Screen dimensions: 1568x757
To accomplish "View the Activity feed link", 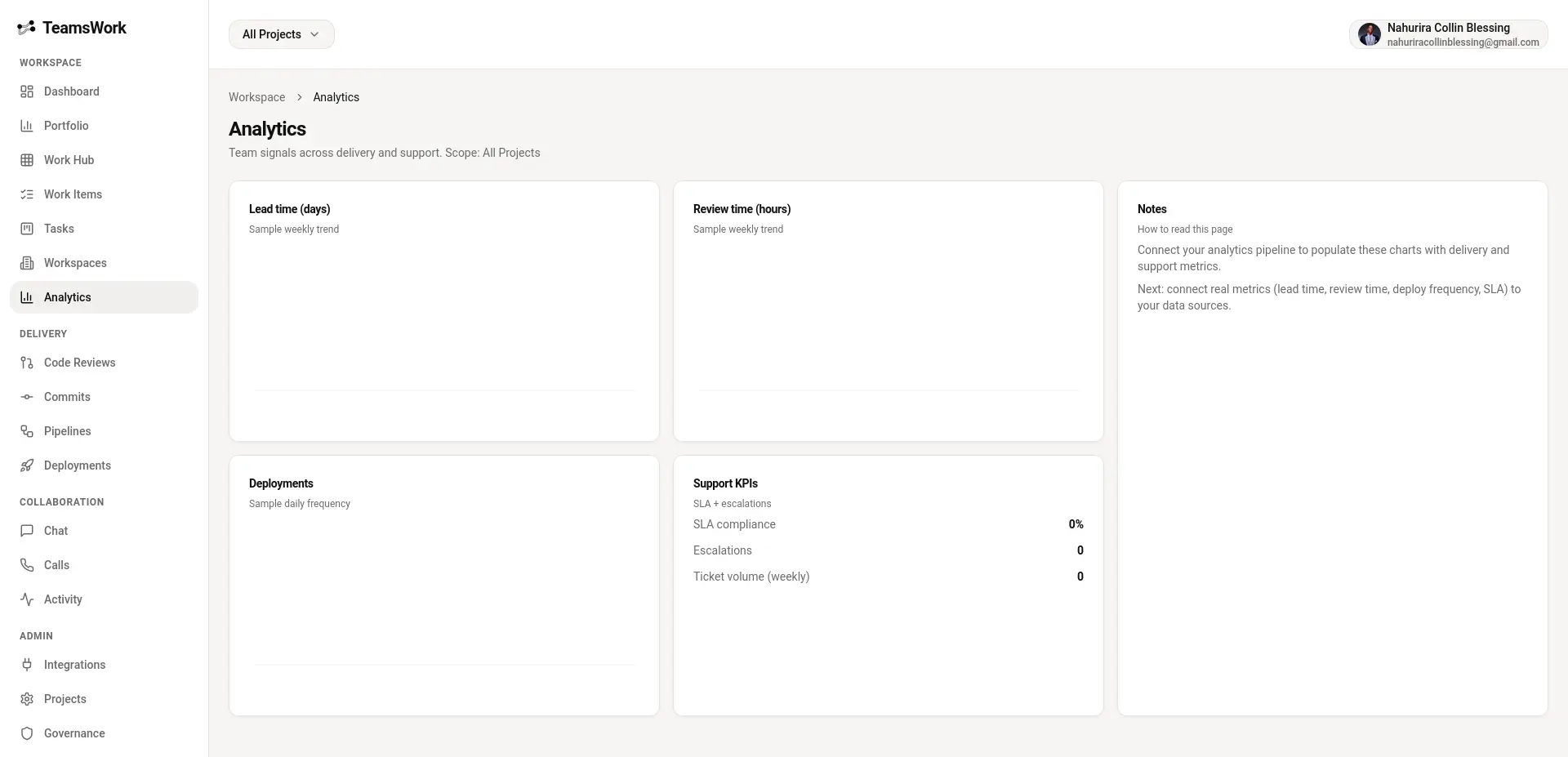I will (x=104, y=599).
